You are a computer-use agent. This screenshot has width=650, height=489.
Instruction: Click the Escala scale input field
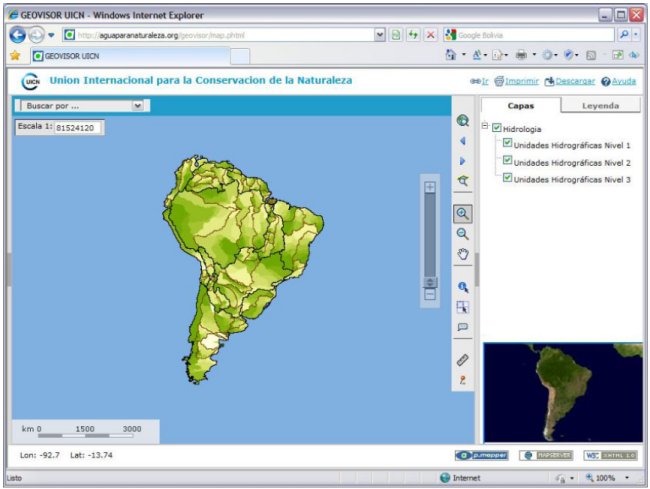click(79, 128)
